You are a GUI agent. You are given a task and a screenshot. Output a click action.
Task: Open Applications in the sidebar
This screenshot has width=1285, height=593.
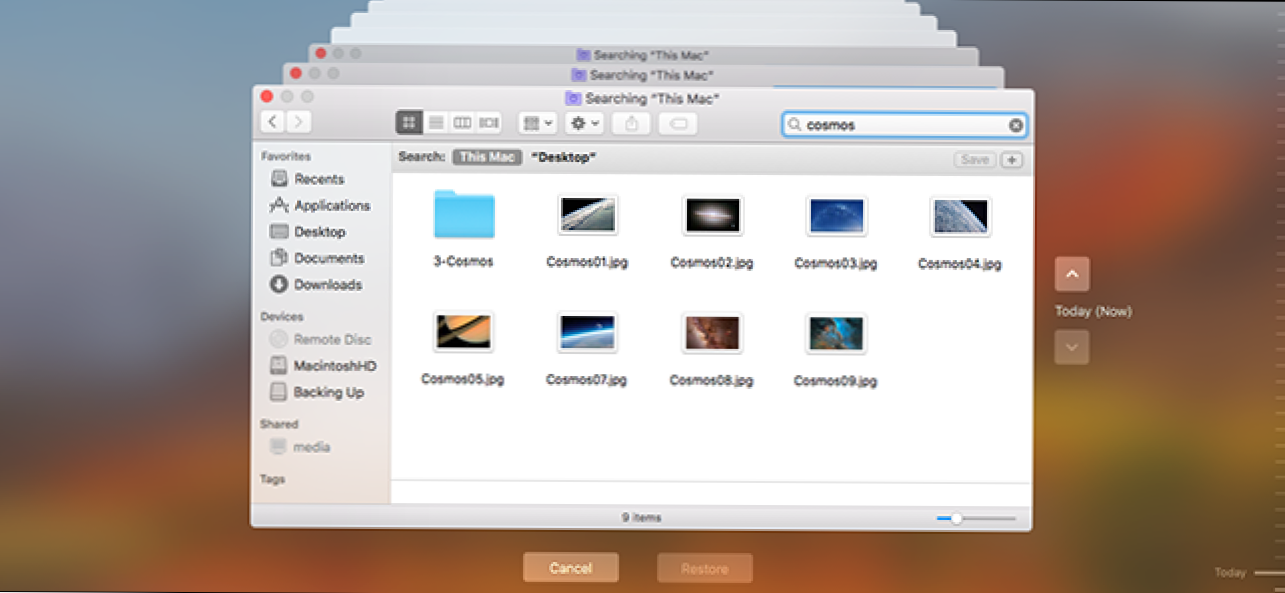coord(331,205)
